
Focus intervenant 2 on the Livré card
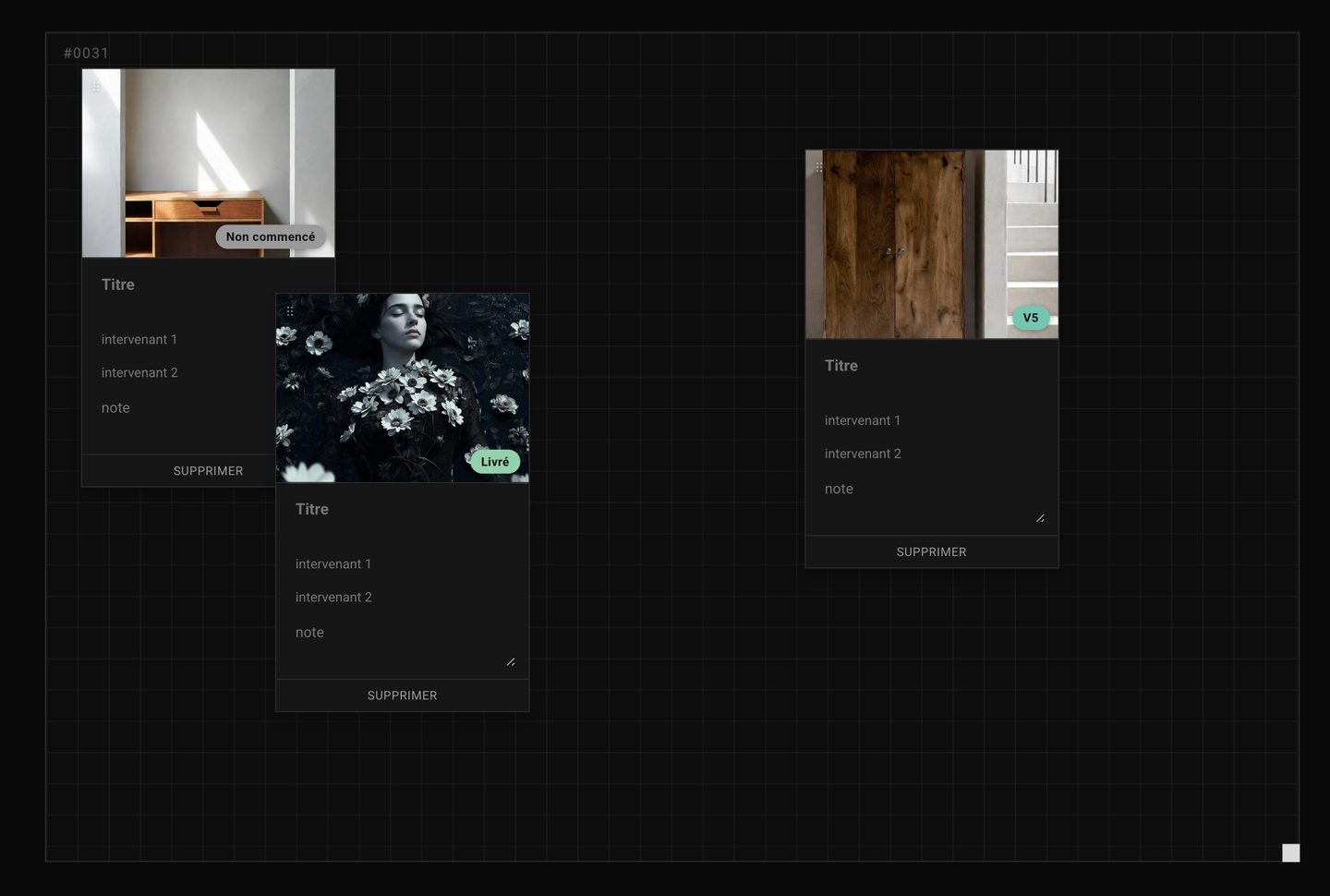pyautogui.click(x=403, y=597)
